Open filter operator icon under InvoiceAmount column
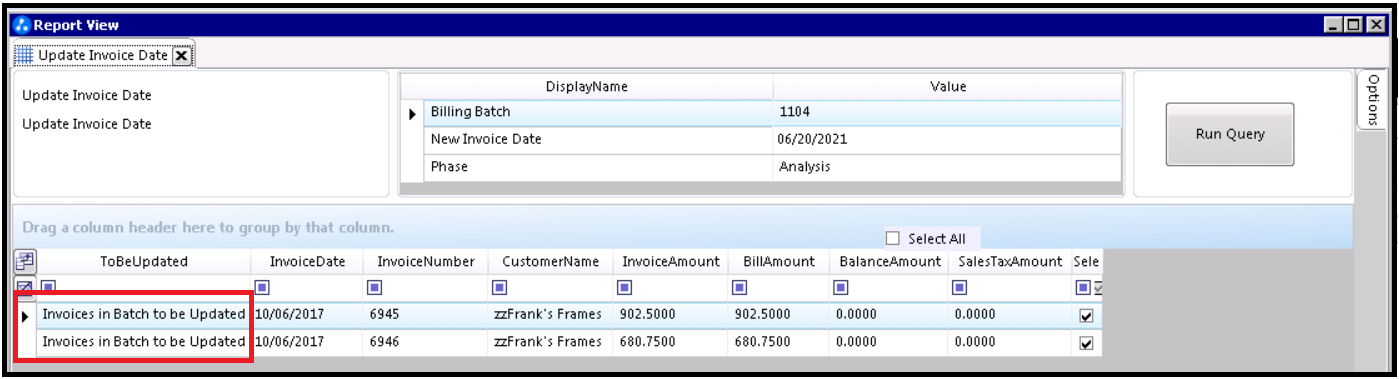The width and height of the screenshot is (1399, 379). (625, 288)
